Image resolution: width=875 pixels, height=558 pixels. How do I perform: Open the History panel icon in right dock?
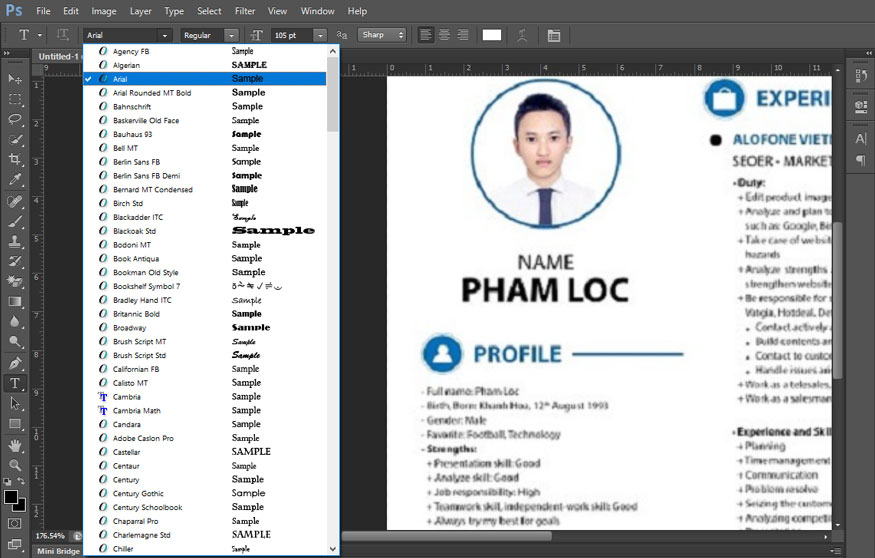[860, 76]
